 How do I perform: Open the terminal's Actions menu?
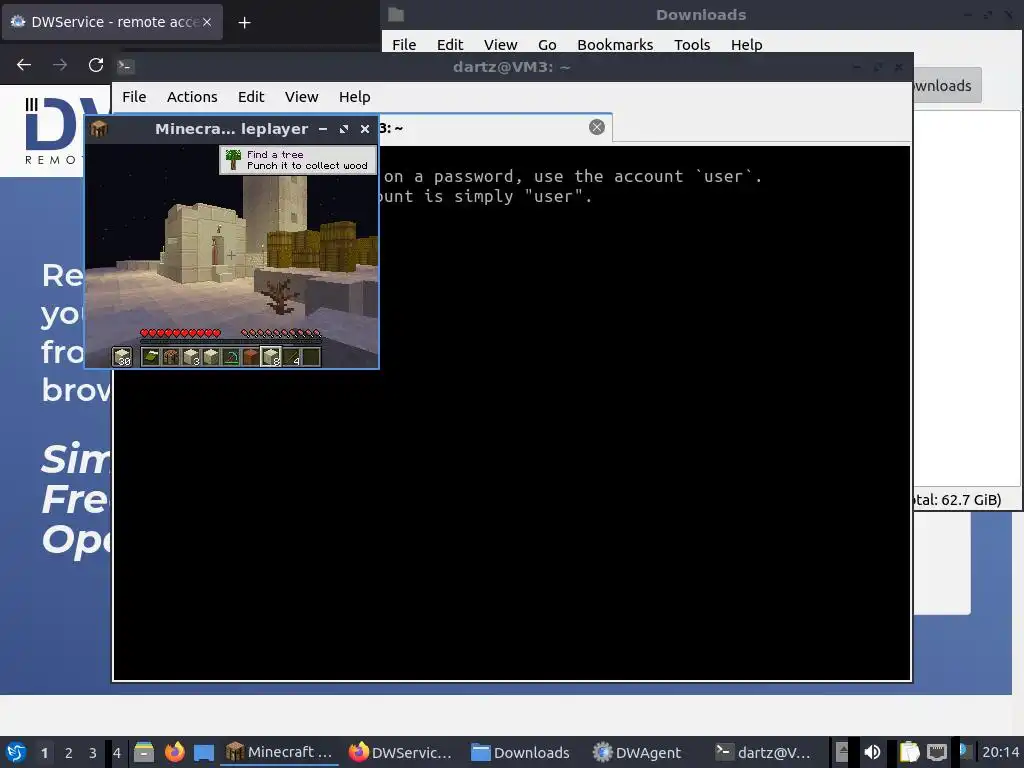pos(192,97)
